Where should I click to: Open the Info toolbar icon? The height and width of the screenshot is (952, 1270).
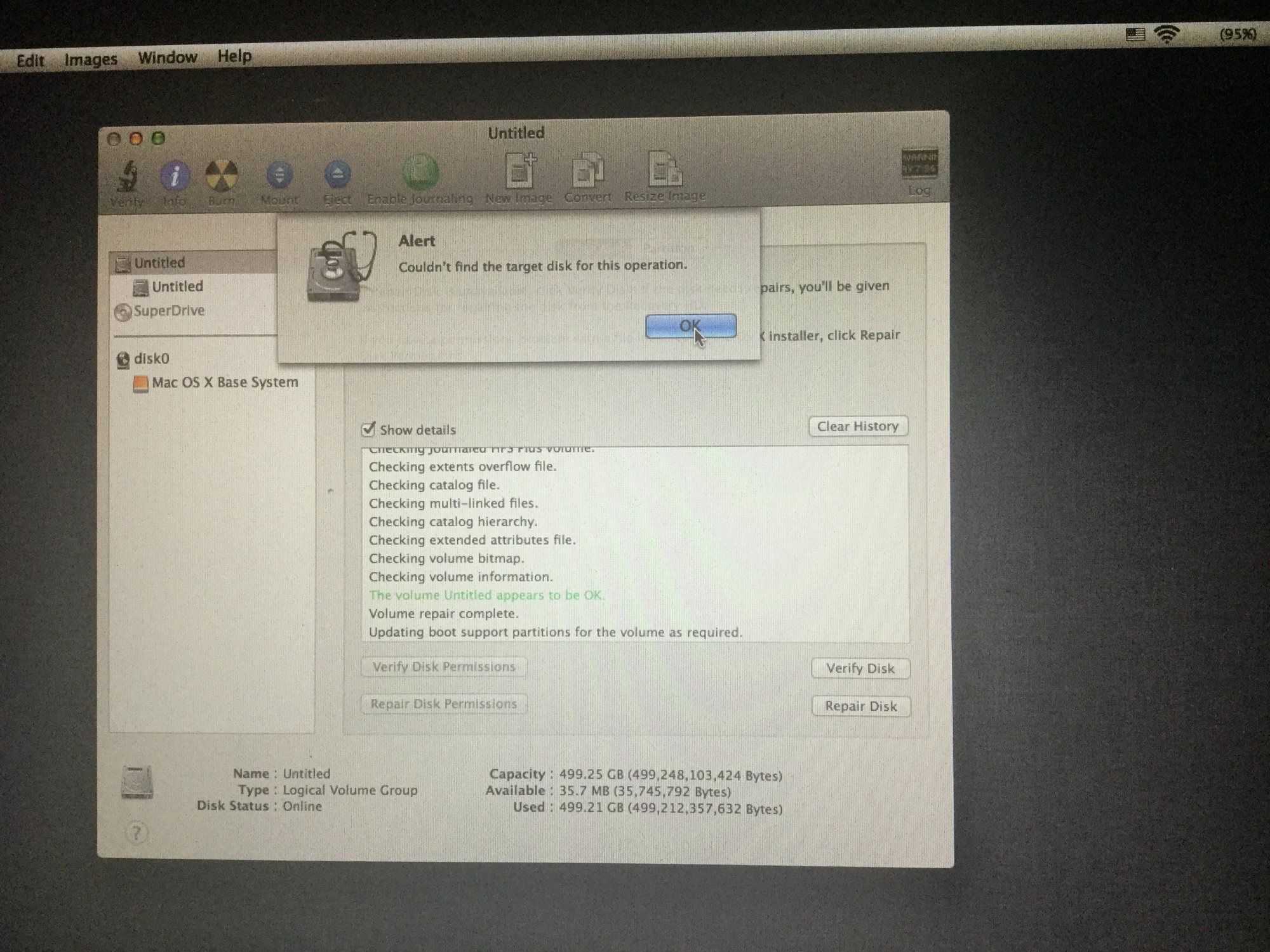(175, 176)
